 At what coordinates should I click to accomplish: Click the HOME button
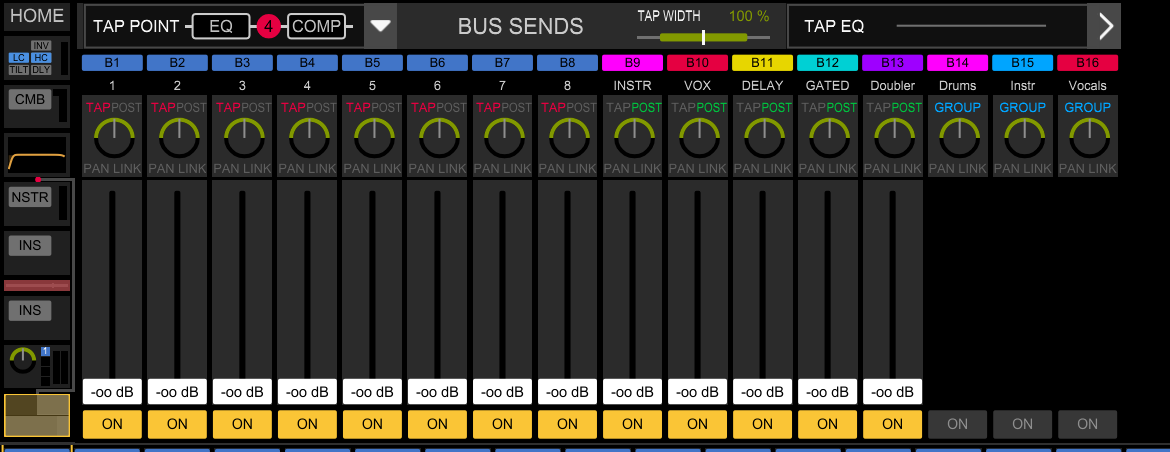pyautogui.click(x=37, y=17)
